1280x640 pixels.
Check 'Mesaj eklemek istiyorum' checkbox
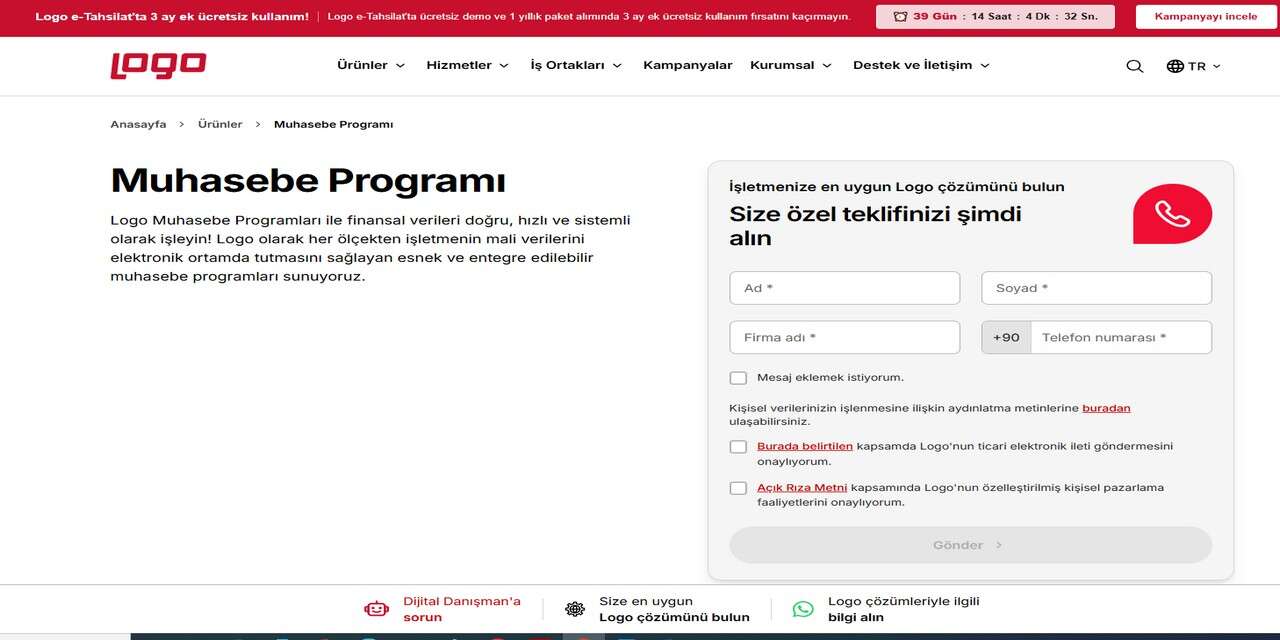coord(738,378)
